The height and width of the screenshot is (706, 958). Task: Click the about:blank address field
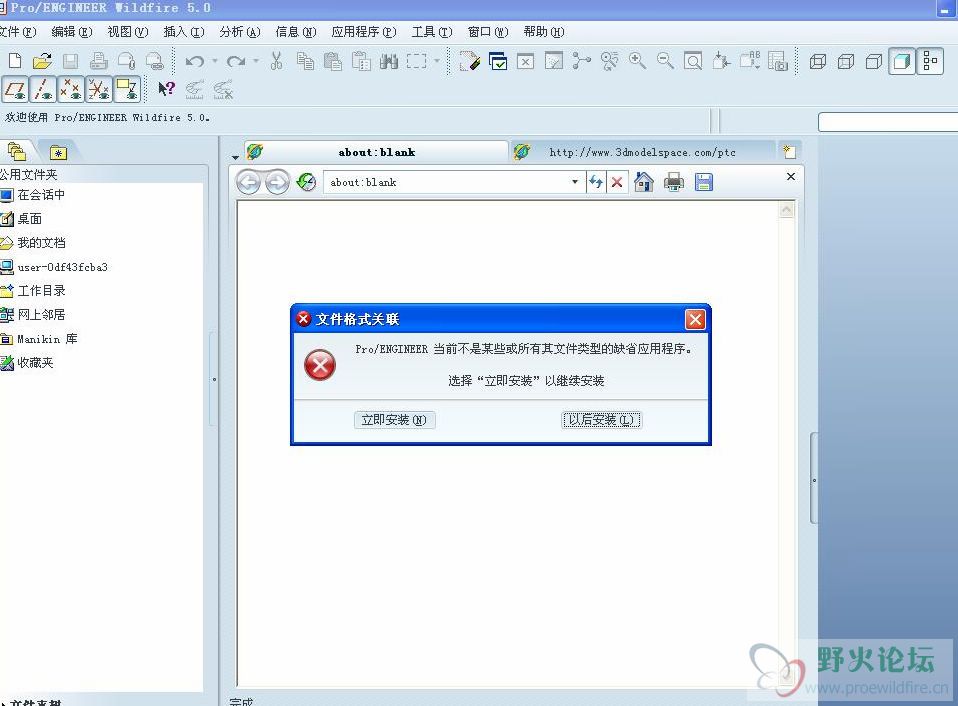point(446,182)
